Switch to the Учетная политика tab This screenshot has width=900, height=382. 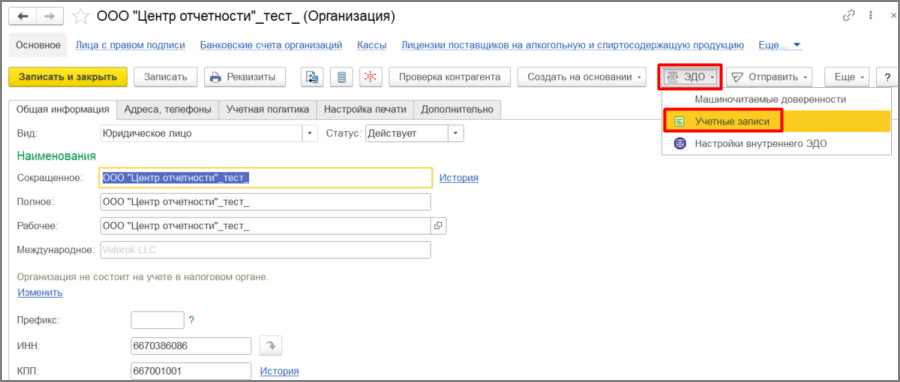point(268,109)
